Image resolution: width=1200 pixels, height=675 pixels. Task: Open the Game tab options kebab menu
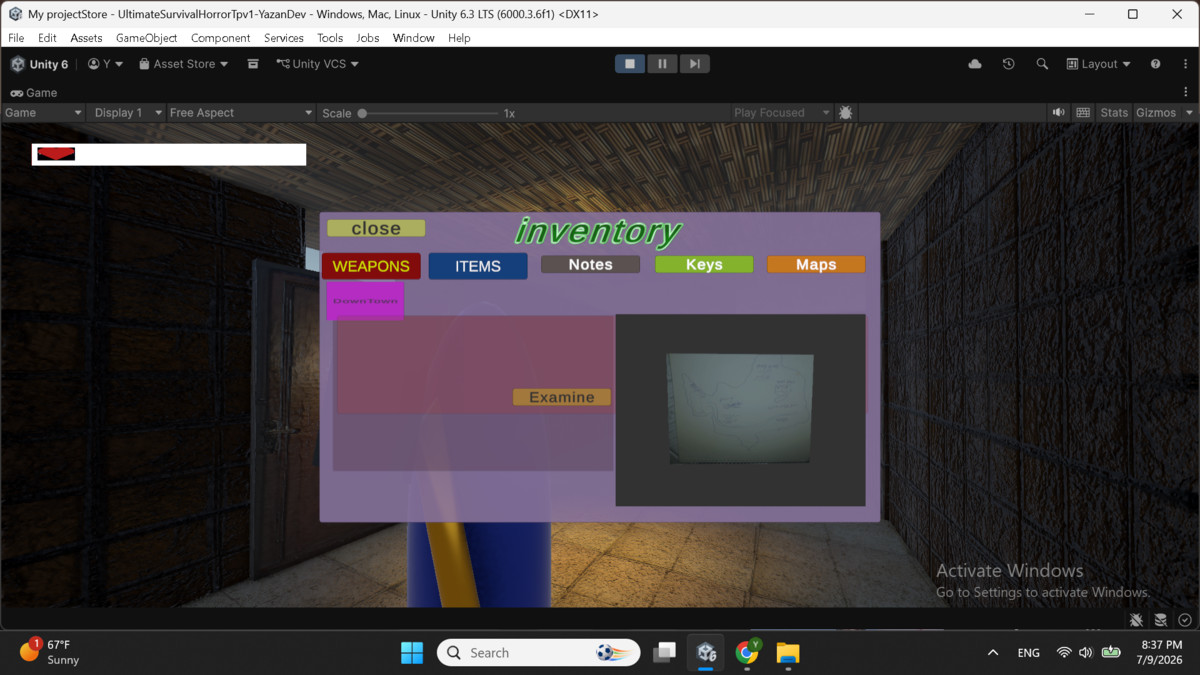[x=1186, y=92]
